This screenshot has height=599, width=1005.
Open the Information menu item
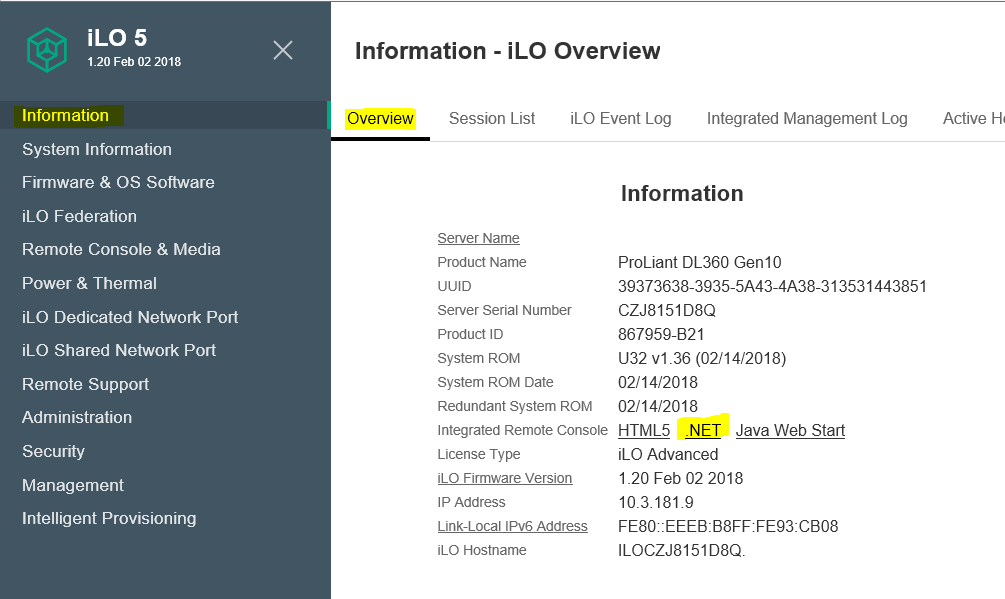(x=66, y=115)
